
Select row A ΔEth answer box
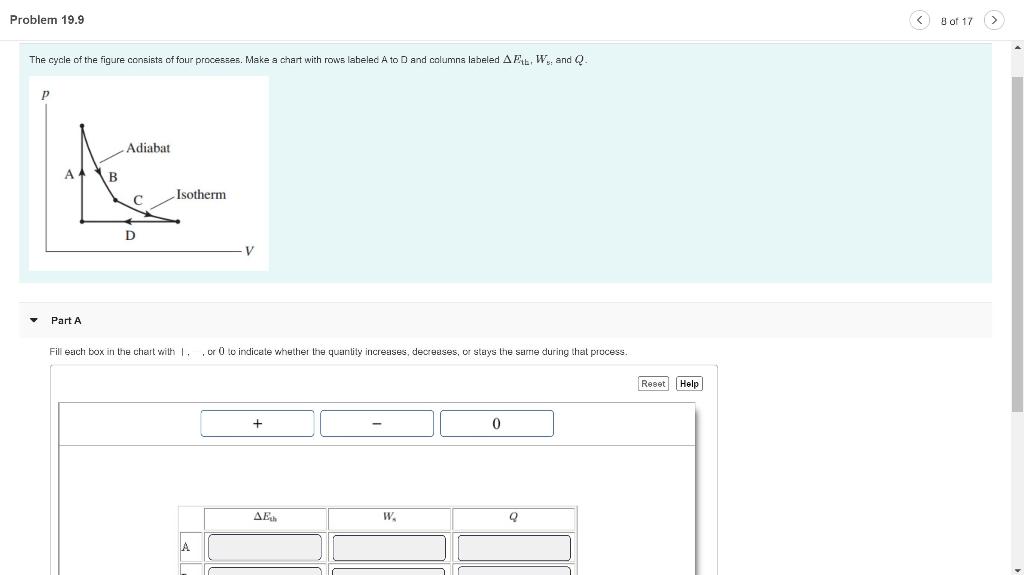(264, 547)
